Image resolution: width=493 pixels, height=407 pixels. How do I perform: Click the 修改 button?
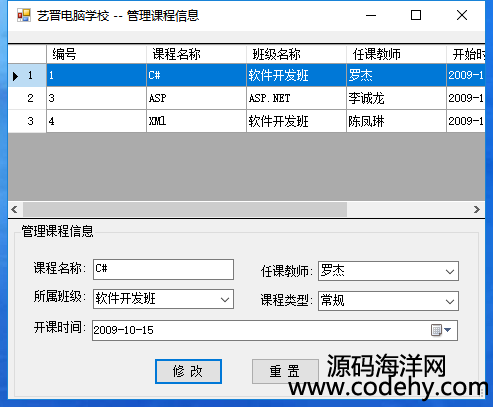pyautogui.click(x=188, y=371)
